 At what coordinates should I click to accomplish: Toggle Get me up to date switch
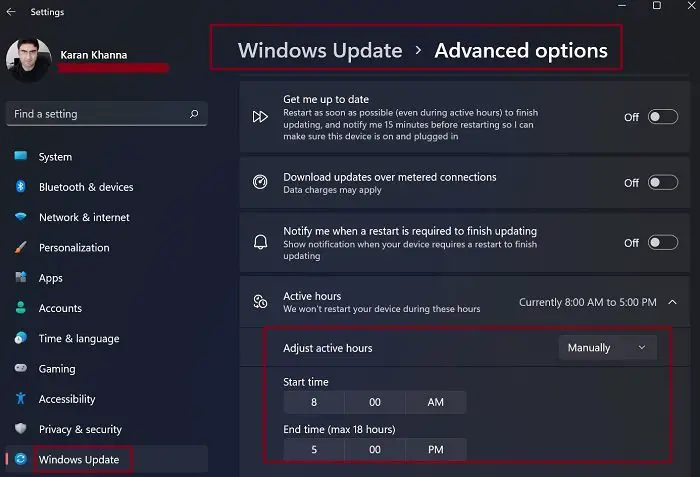click(663, 117)
